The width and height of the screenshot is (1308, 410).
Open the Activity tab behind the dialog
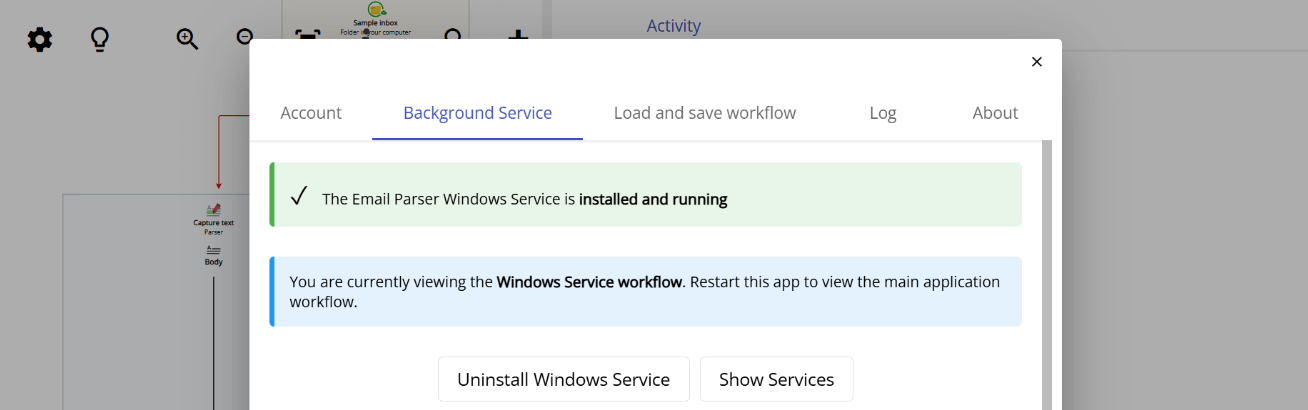click(674, 26)
